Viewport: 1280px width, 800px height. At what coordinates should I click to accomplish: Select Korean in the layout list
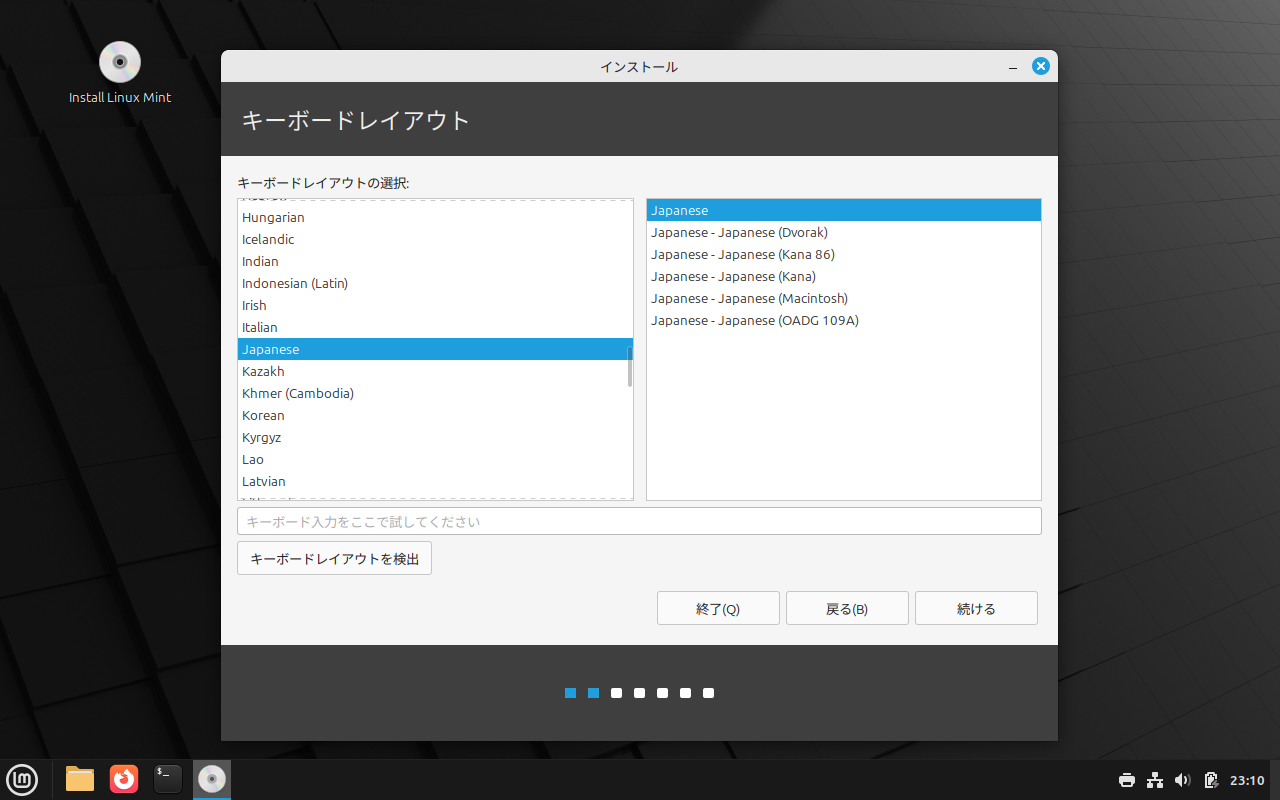[435, 415]
